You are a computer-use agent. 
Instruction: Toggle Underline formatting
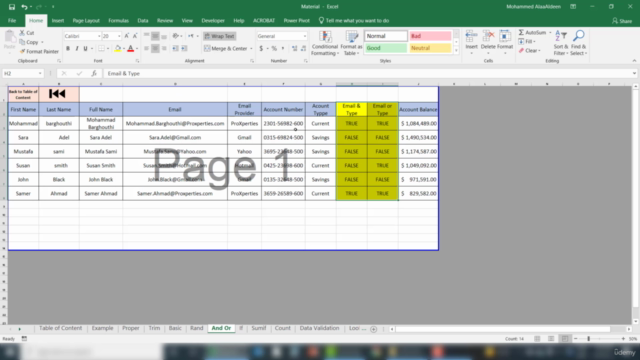[x=85, y=49]
